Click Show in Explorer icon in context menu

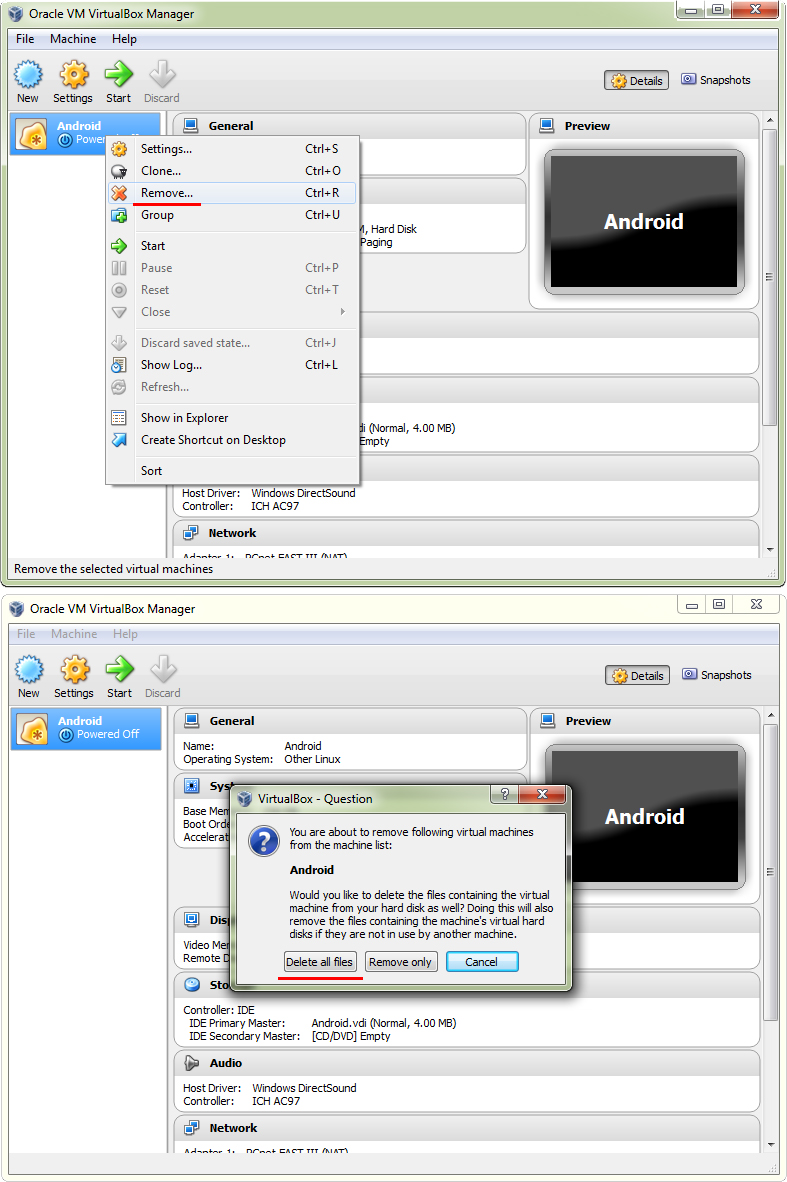pyautogui.click(x=119, y=418)
